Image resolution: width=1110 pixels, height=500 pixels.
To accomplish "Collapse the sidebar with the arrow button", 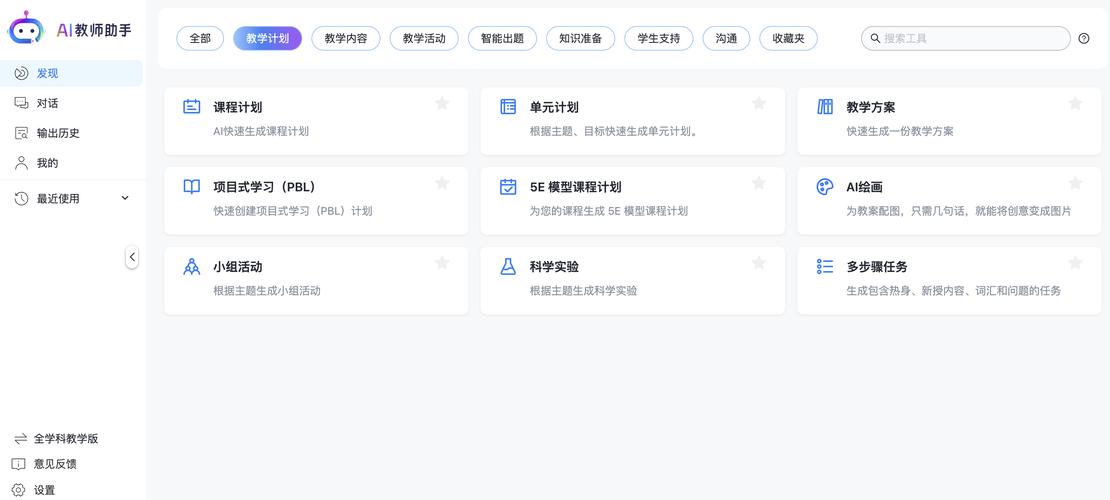I will (x=132, y=257).
